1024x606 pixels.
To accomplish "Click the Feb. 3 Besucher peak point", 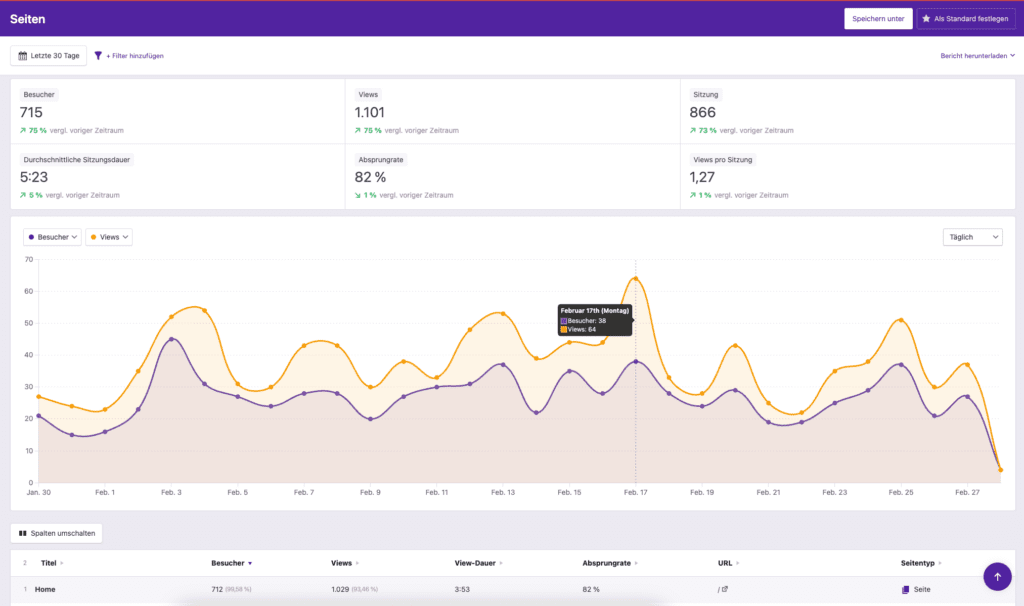I will 171,339.
